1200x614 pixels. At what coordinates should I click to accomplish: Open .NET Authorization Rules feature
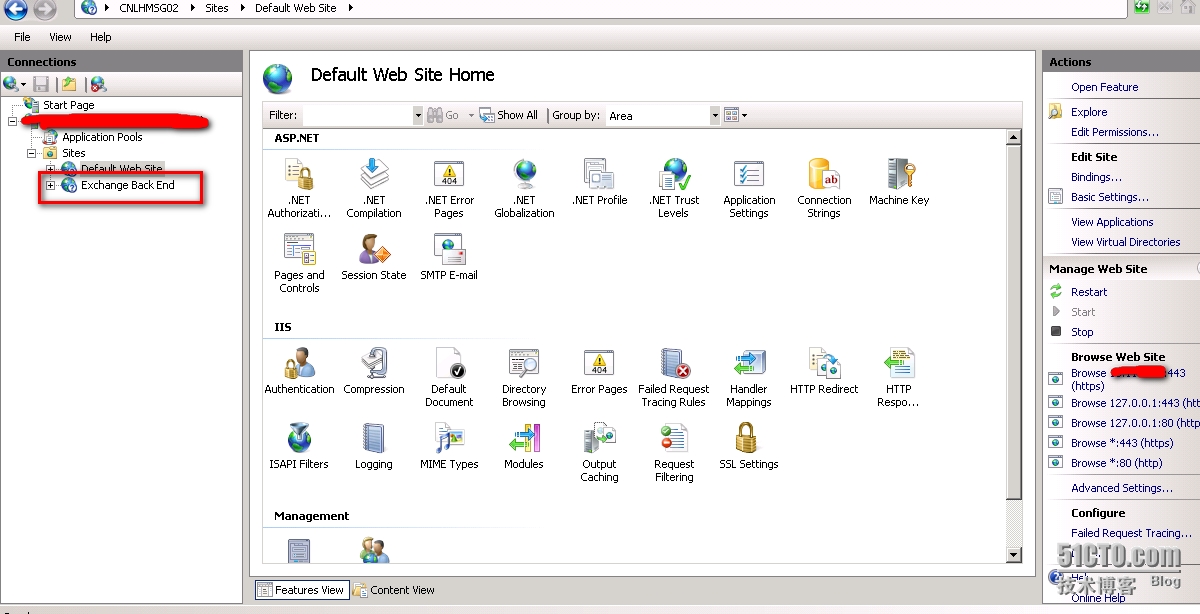pos(299,188)
